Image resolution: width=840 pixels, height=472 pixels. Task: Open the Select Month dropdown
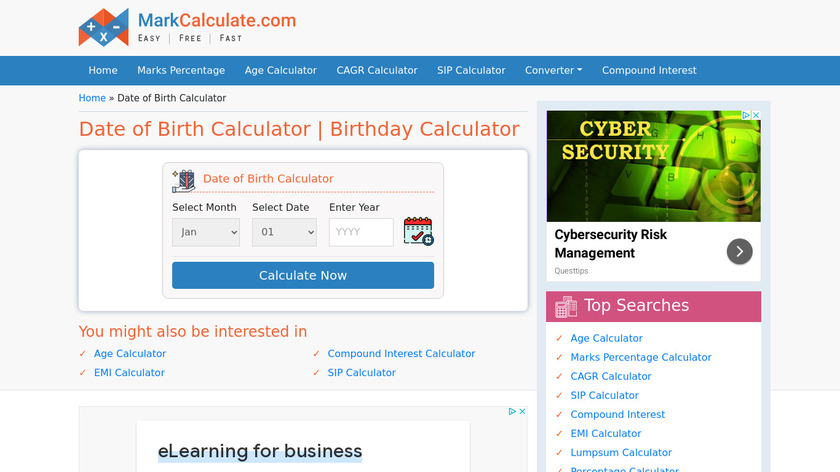(206, 232)
